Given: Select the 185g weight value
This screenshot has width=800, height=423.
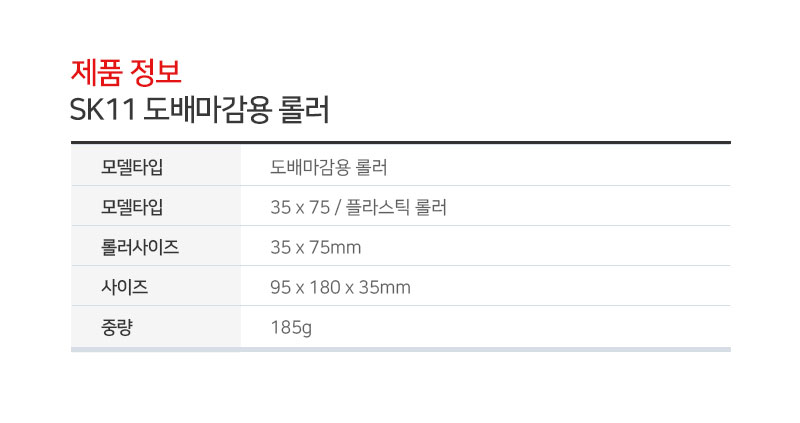Looking at the screenshot, I should 291,328.
